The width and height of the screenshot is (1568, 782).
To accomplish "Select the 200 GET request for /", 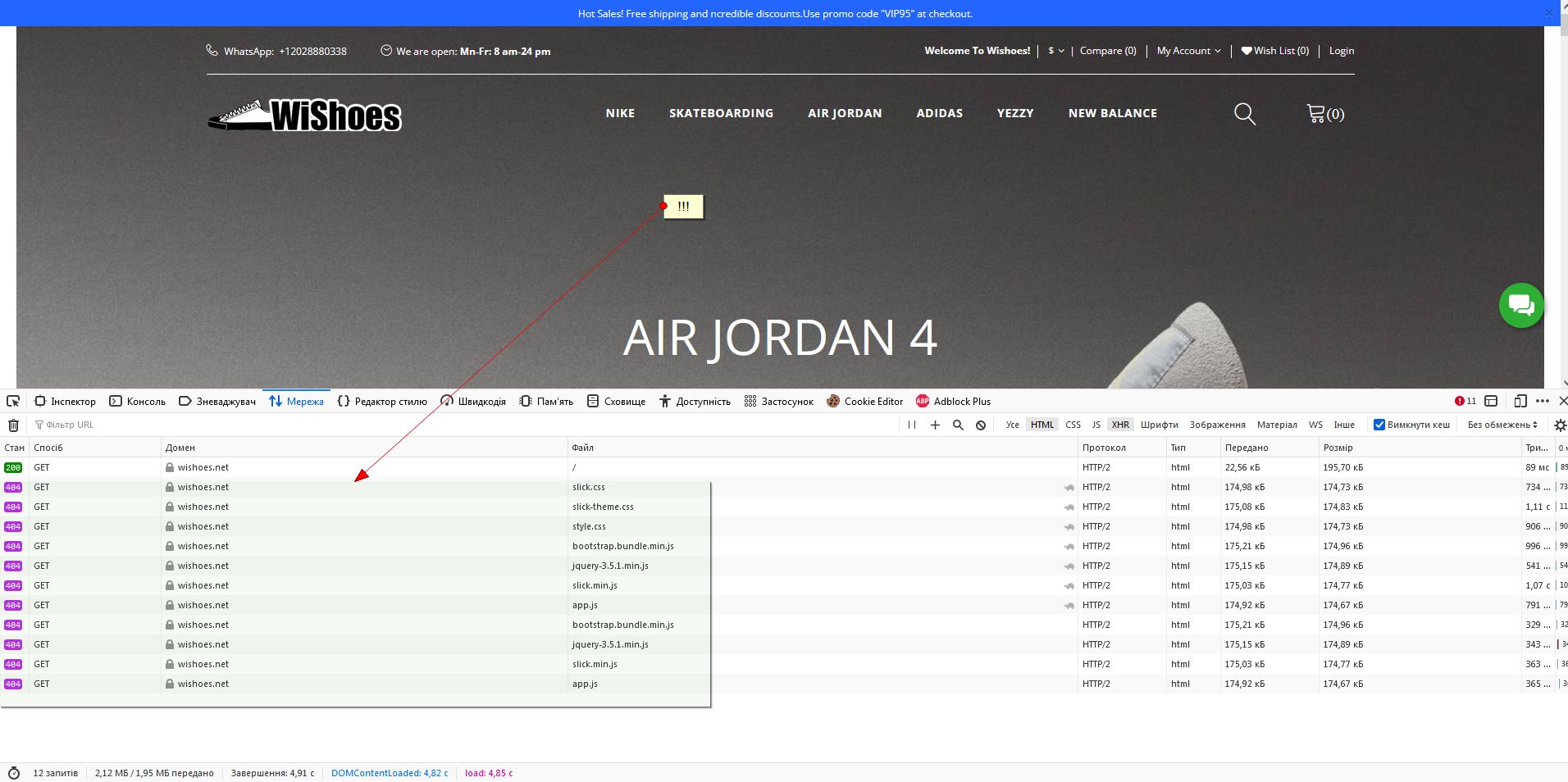I will [x=784, y=467].
